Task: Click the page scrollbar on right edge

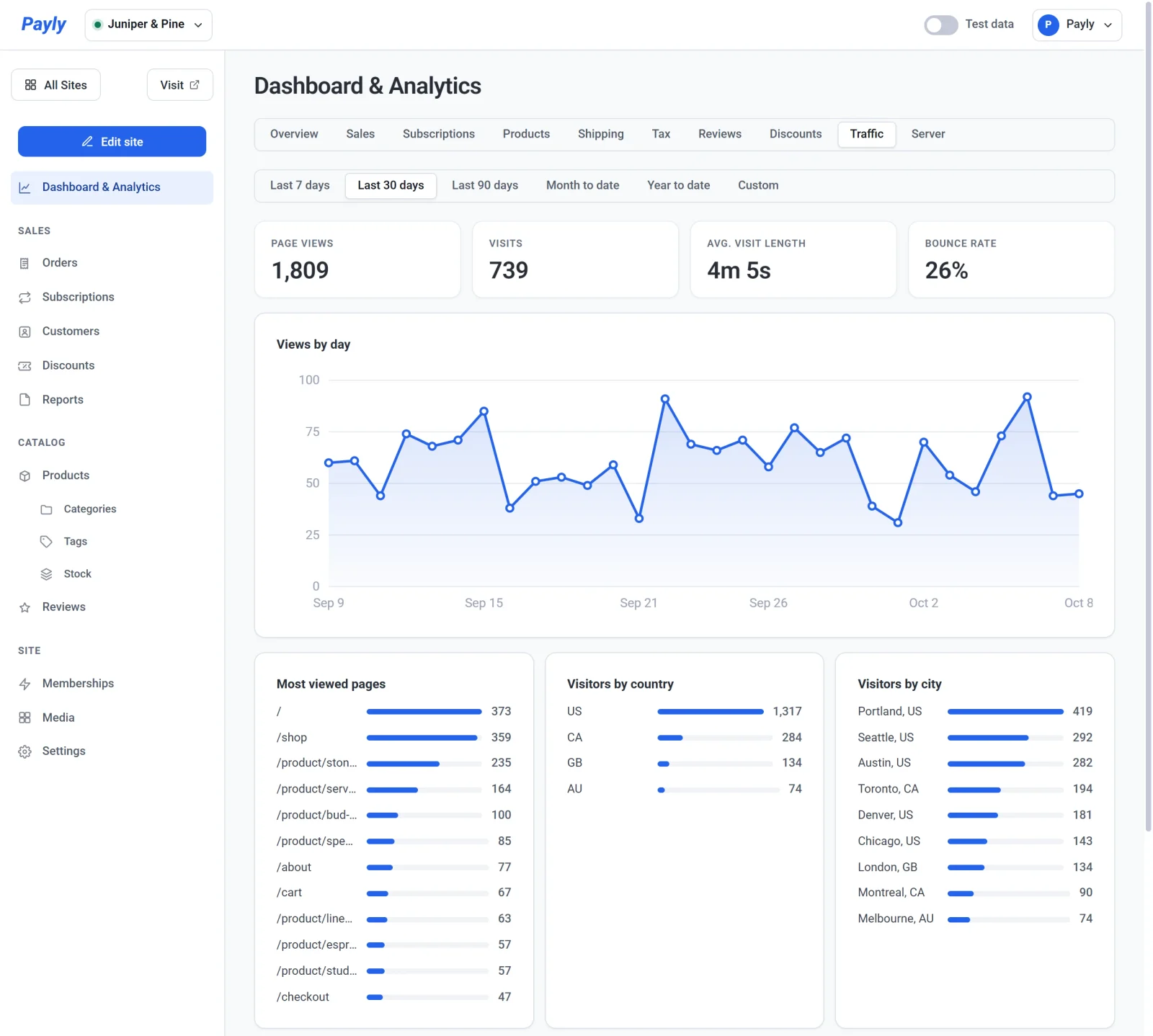Action: [x=1148, y=416]
